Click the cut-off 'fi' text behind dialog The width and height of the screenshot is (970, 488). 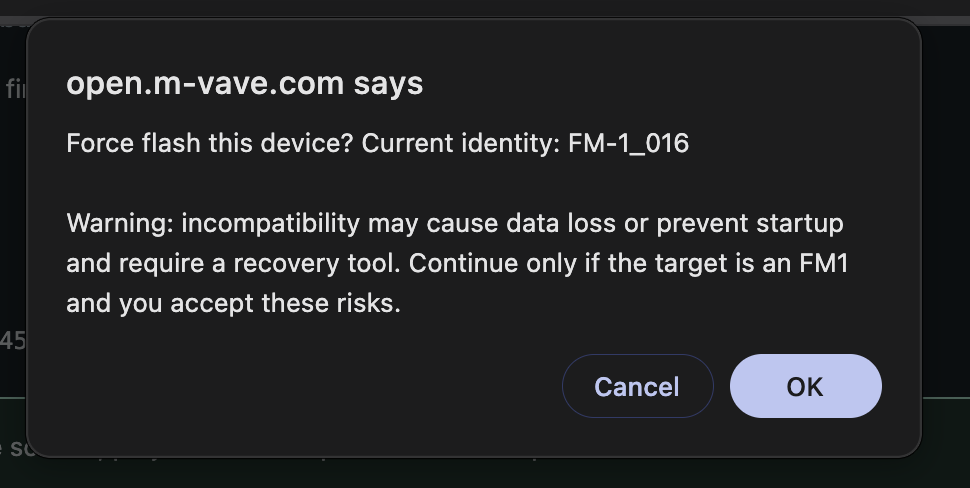coord(15,89)
